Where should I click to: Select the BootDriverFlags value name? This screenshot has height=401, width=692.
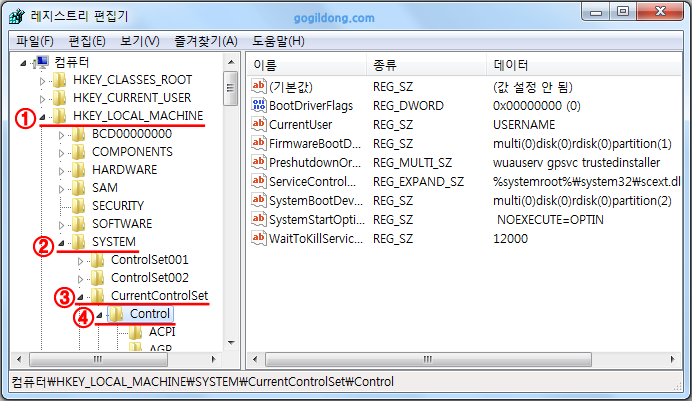[x=311, y=106]
